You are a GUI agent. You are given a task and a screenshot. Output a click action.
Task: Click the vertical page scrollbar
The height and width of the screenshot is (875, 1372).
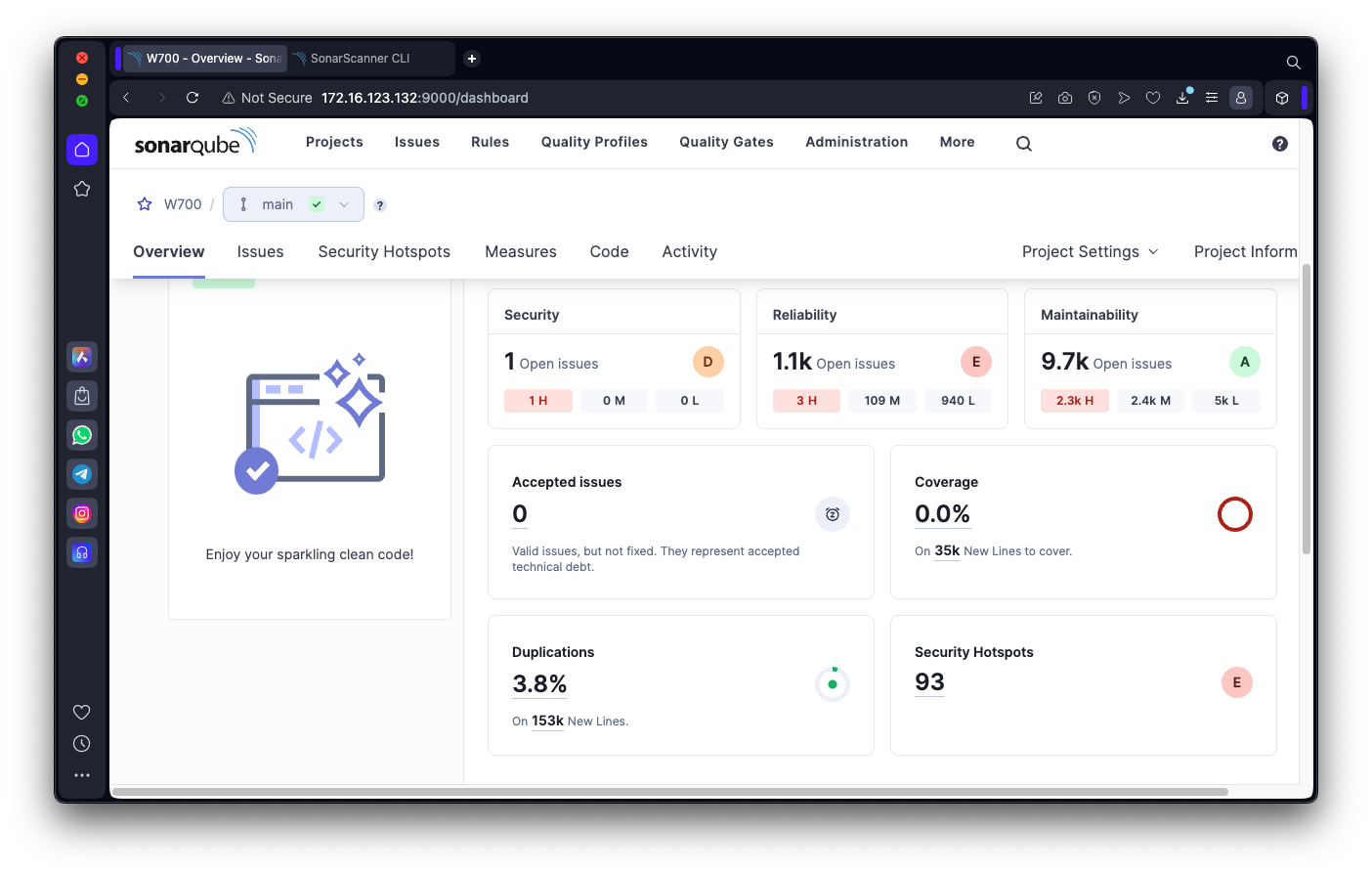pyautogui.click(x=1306, y=411)
